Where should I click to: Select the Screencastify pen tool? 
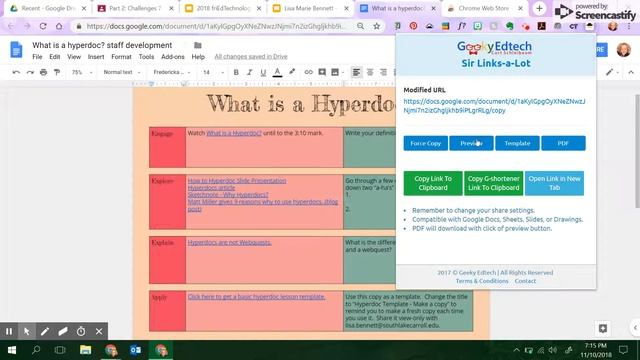(45, 331)
